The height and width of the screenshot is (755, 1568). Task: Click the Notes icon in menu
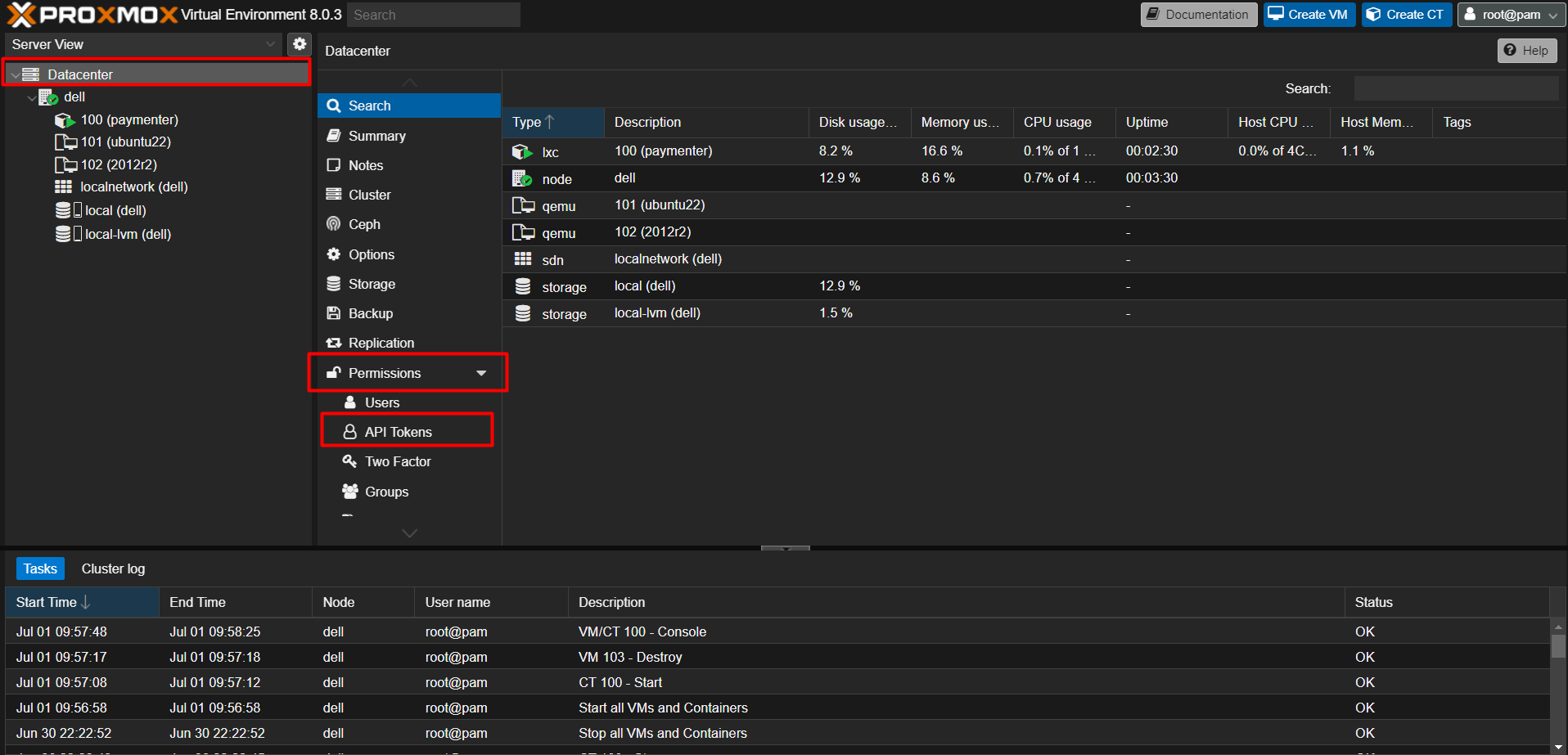[x=333, y=165]
